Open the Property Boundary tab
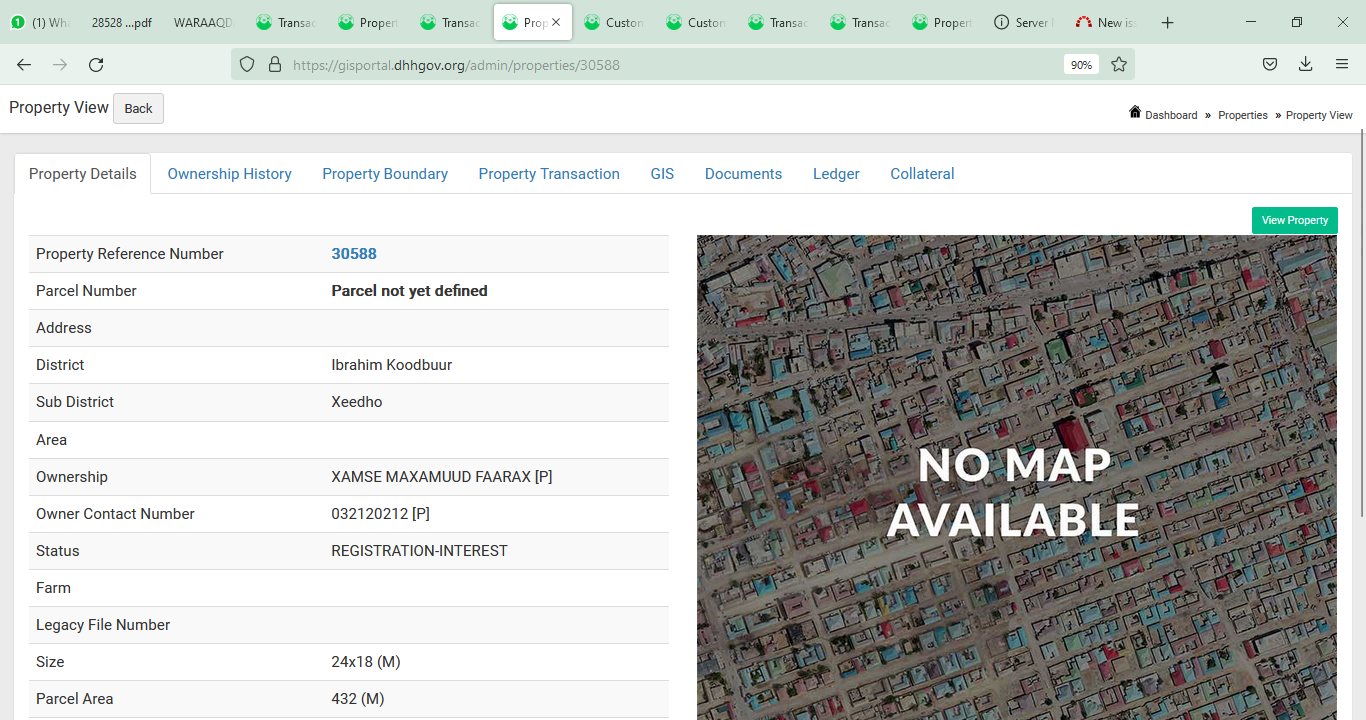 coord(385,174)
